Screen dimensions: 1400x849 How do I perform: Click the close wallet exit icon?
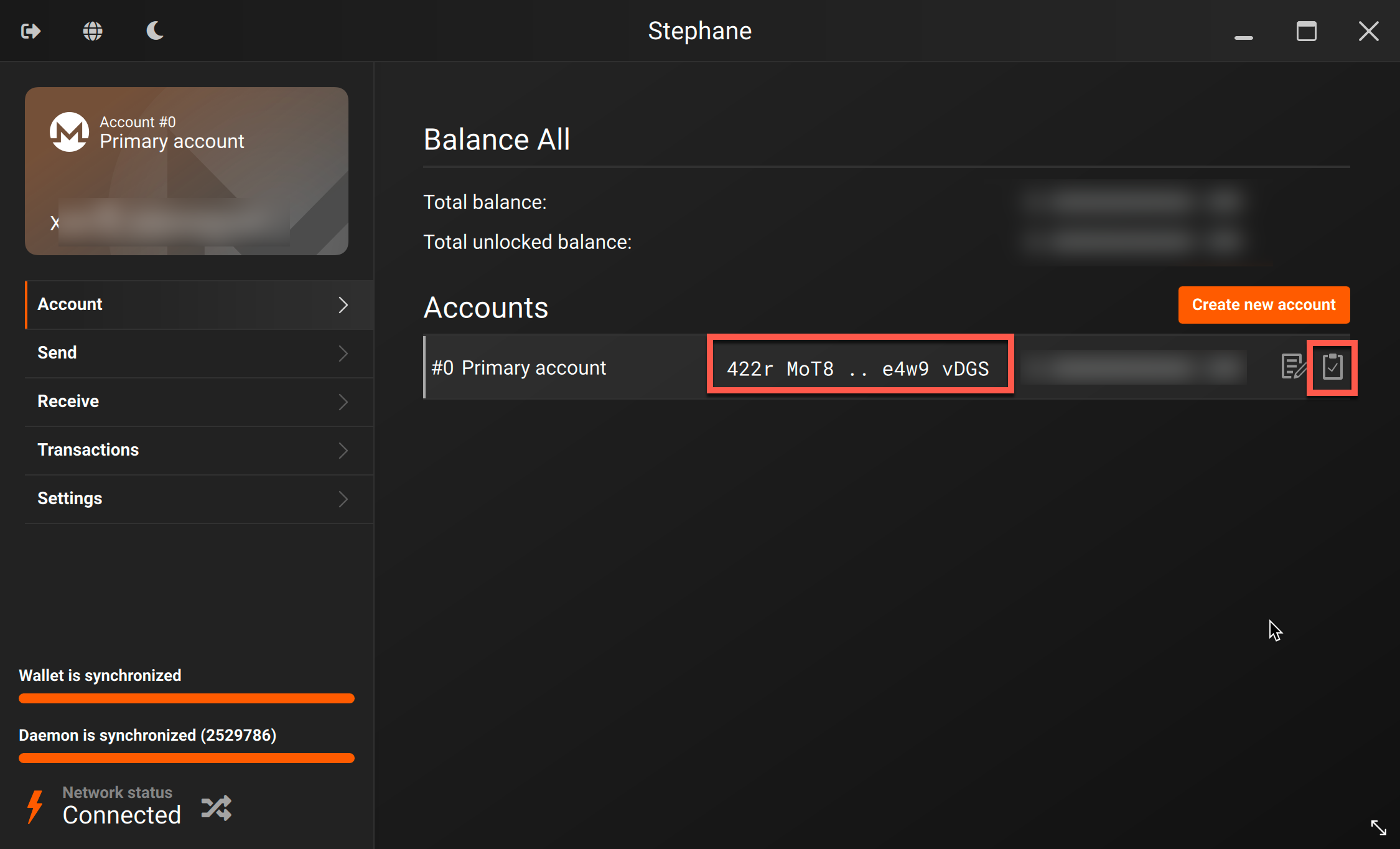click(30, 30)
